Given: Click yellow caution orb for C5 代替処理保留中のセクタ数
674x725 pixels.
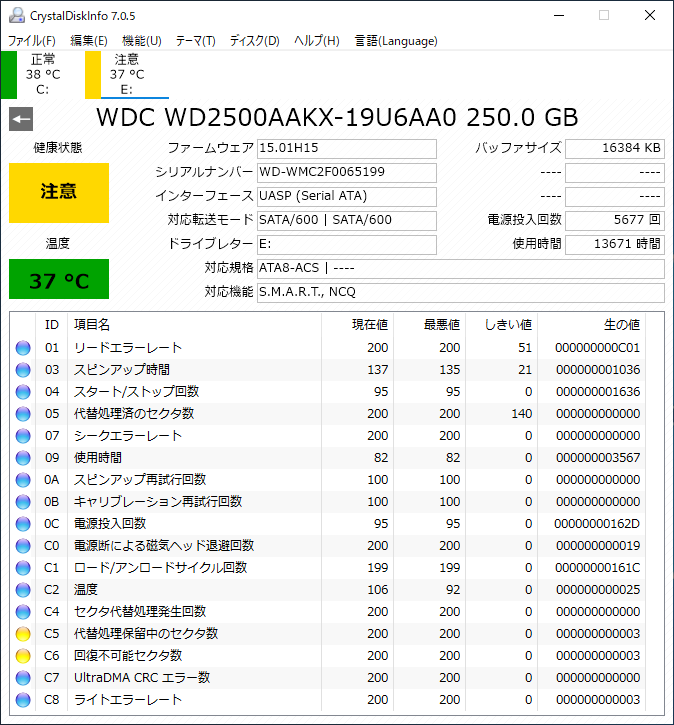Looking at the screenshot, I should pos(23,634).
